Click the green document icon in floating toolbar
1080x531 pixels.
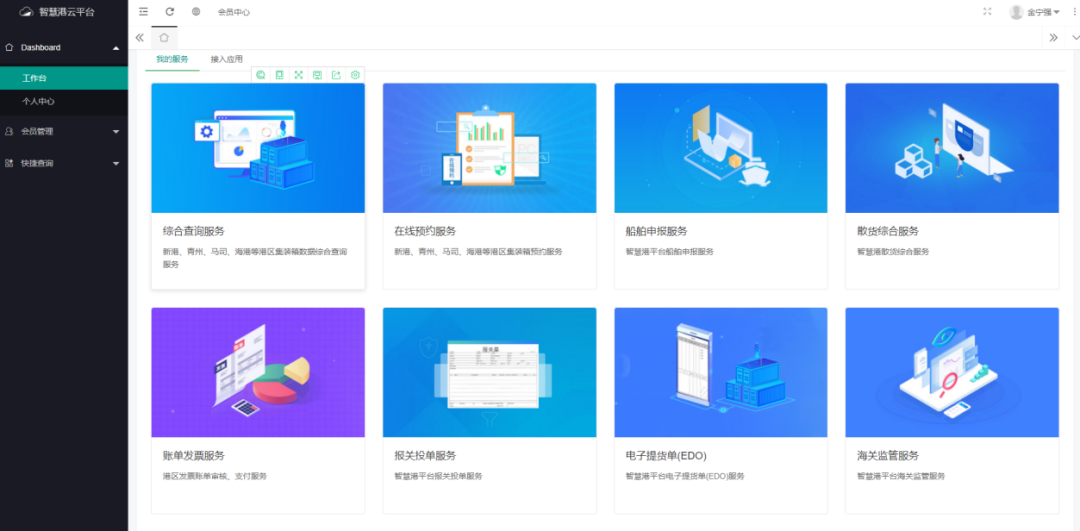[280, 75]
